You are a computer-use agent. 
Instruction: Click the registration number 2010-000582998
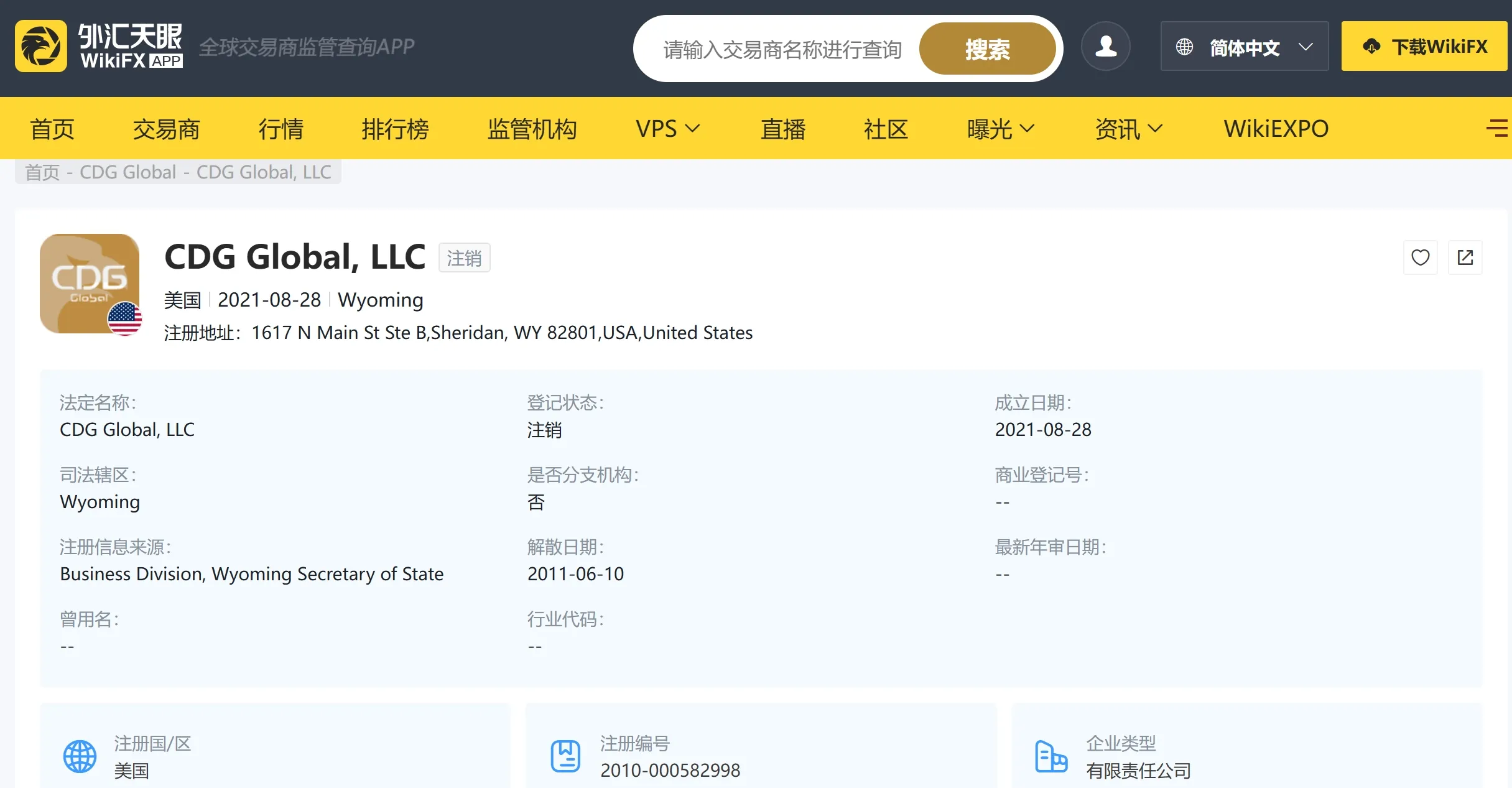pos(670,771)
